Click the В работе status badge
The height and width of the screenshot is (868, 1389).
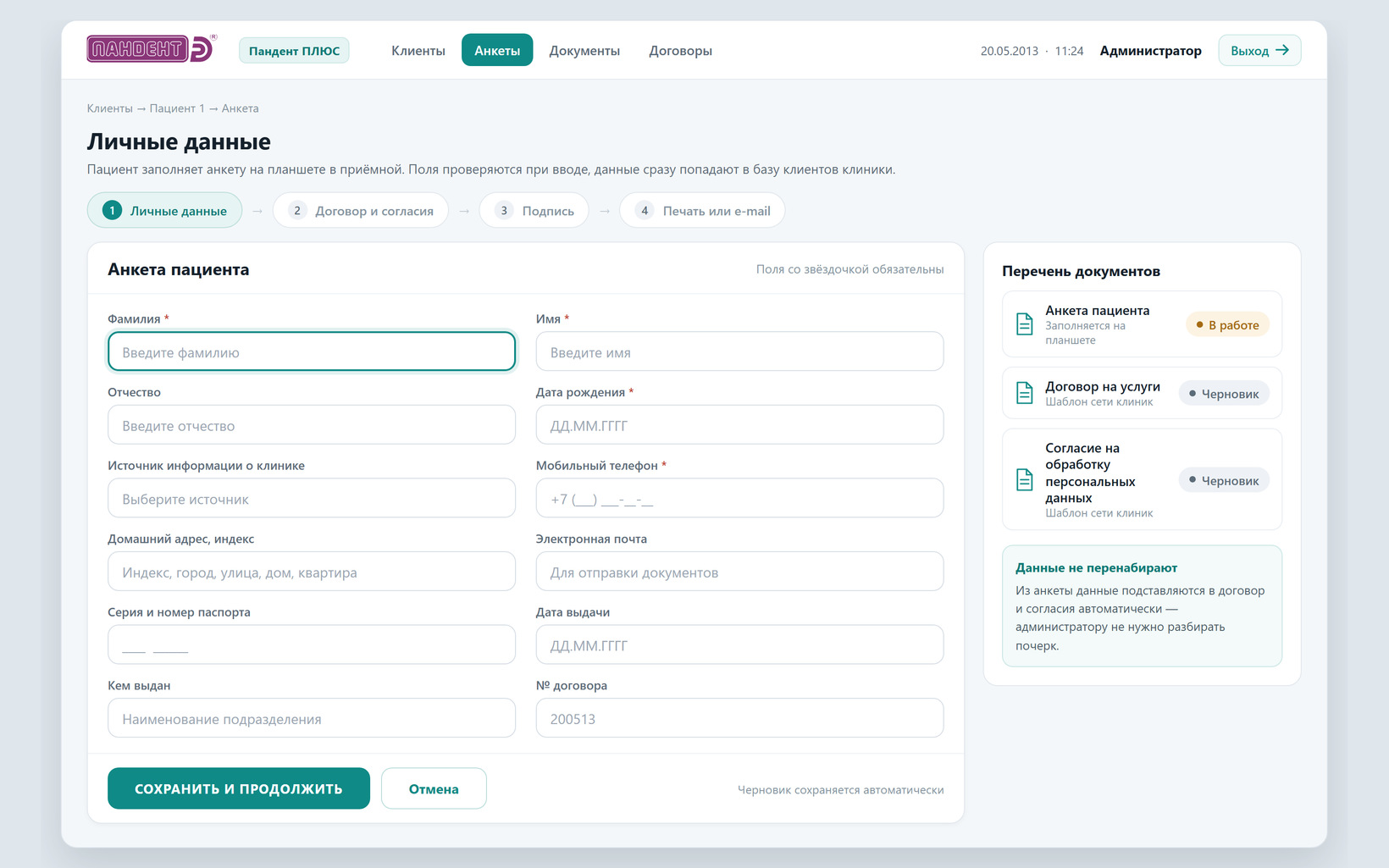[1227, 324]
